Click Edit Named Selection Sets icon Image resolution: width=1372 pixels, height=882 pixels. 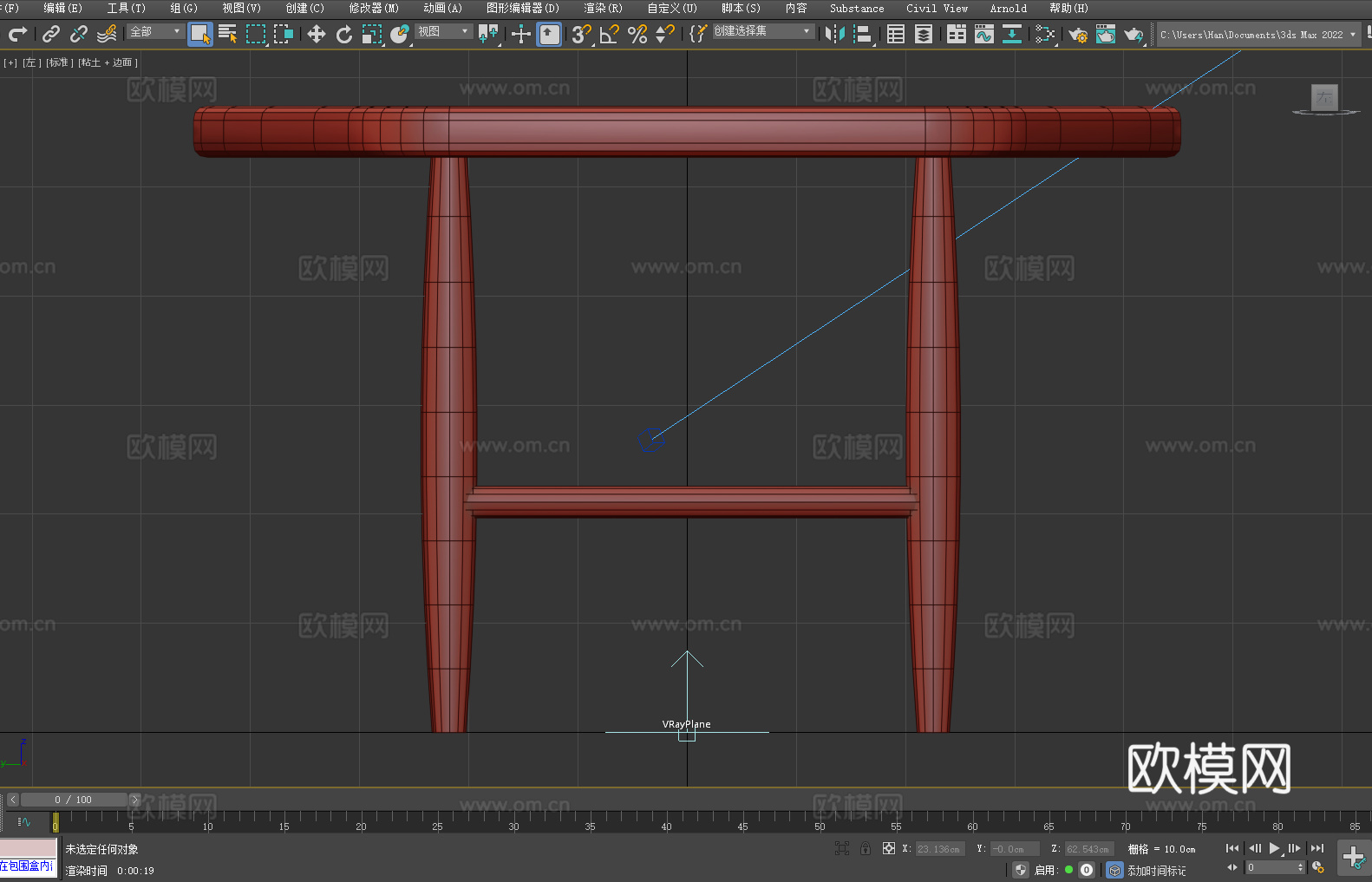tap(697, 34)
